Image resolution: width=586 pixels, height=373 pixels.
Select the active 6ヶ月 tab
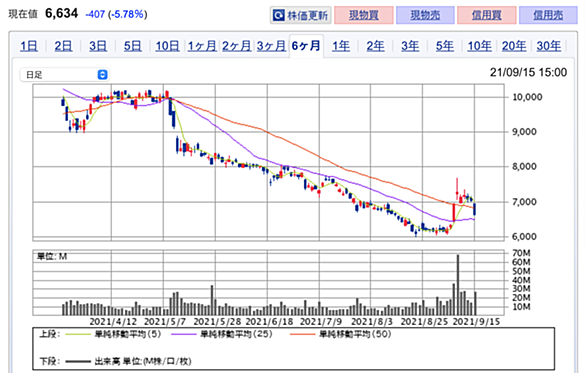click(x=306, y=46)
